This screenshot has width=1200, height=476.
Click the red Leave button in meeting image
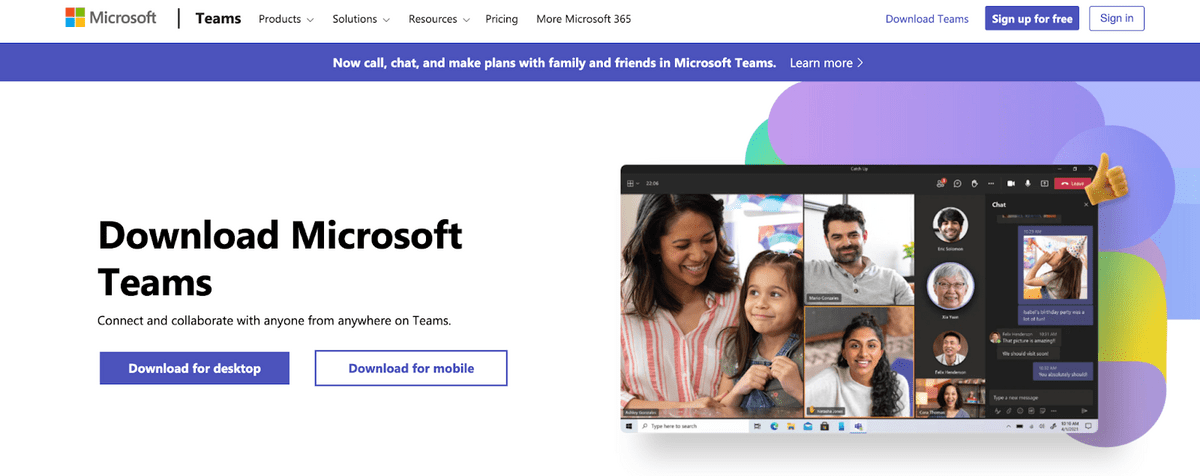pyautogui.click(x=1072, y=184)
